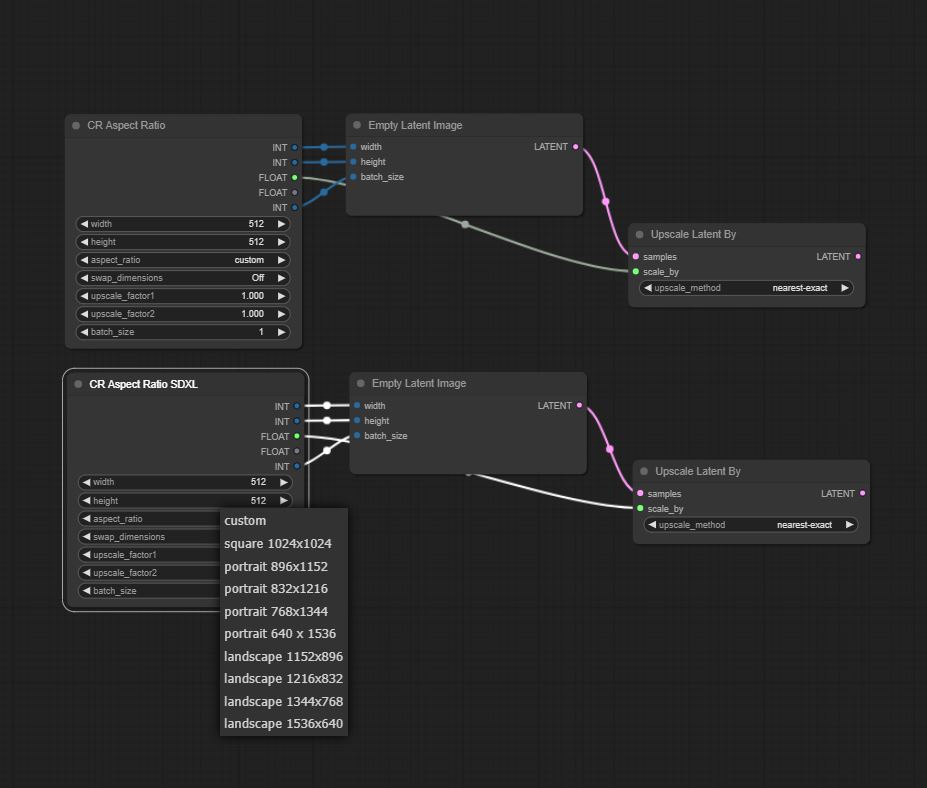Click the green scale_by input socket on the top Upscale Latent By
This screenshot has height=788, width=927.
coord(636,271)
